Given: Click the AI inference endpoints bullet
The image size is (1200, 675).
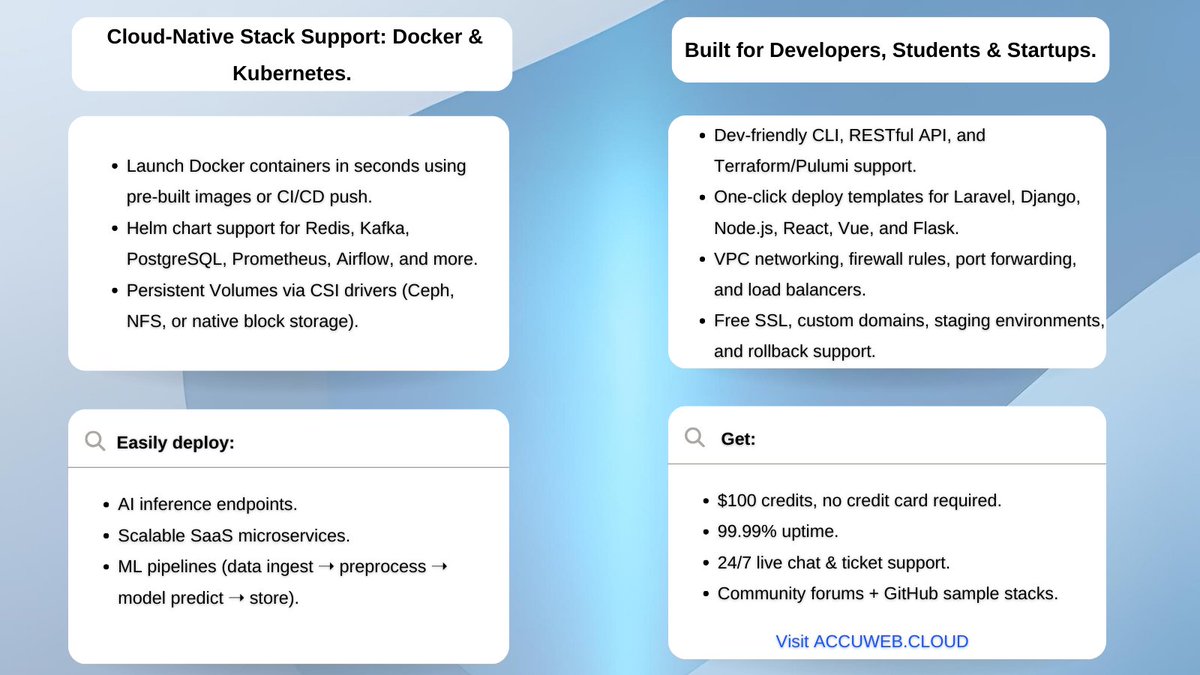Looking at the screenshot, I should coord(200,505).
